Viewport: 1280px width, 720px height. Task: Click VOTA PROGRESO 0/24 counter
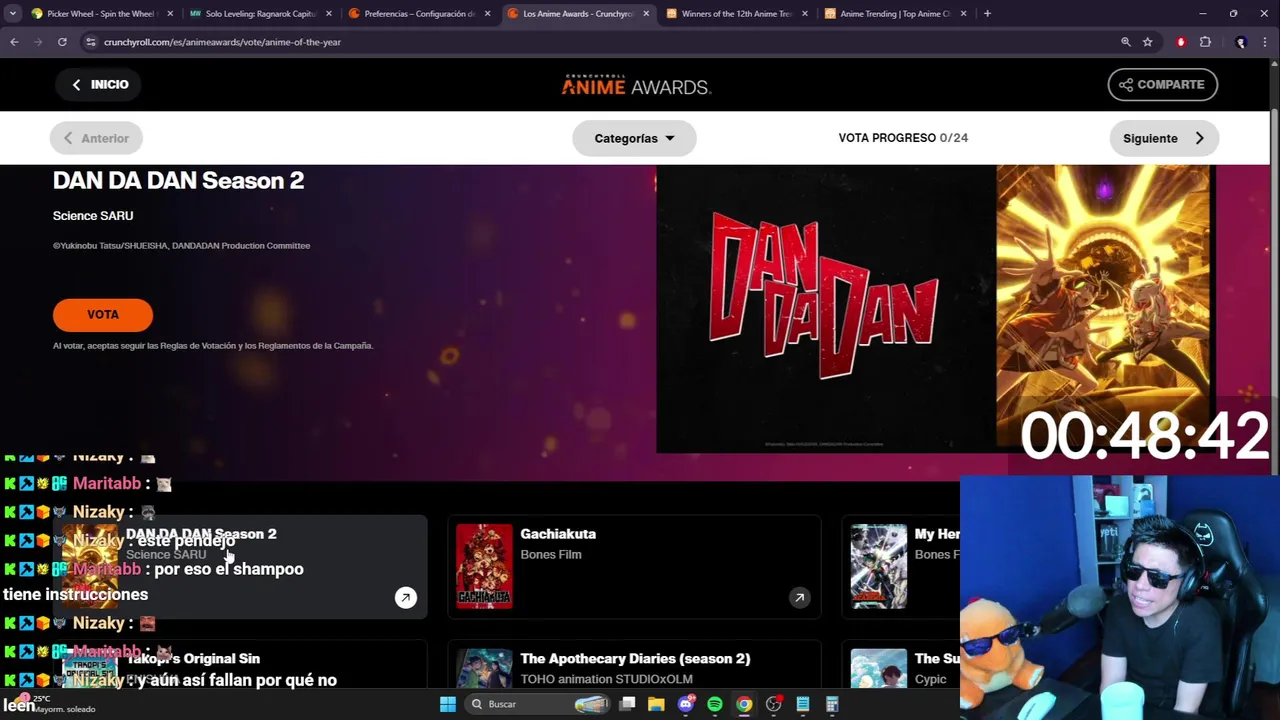tap(903, 138)
